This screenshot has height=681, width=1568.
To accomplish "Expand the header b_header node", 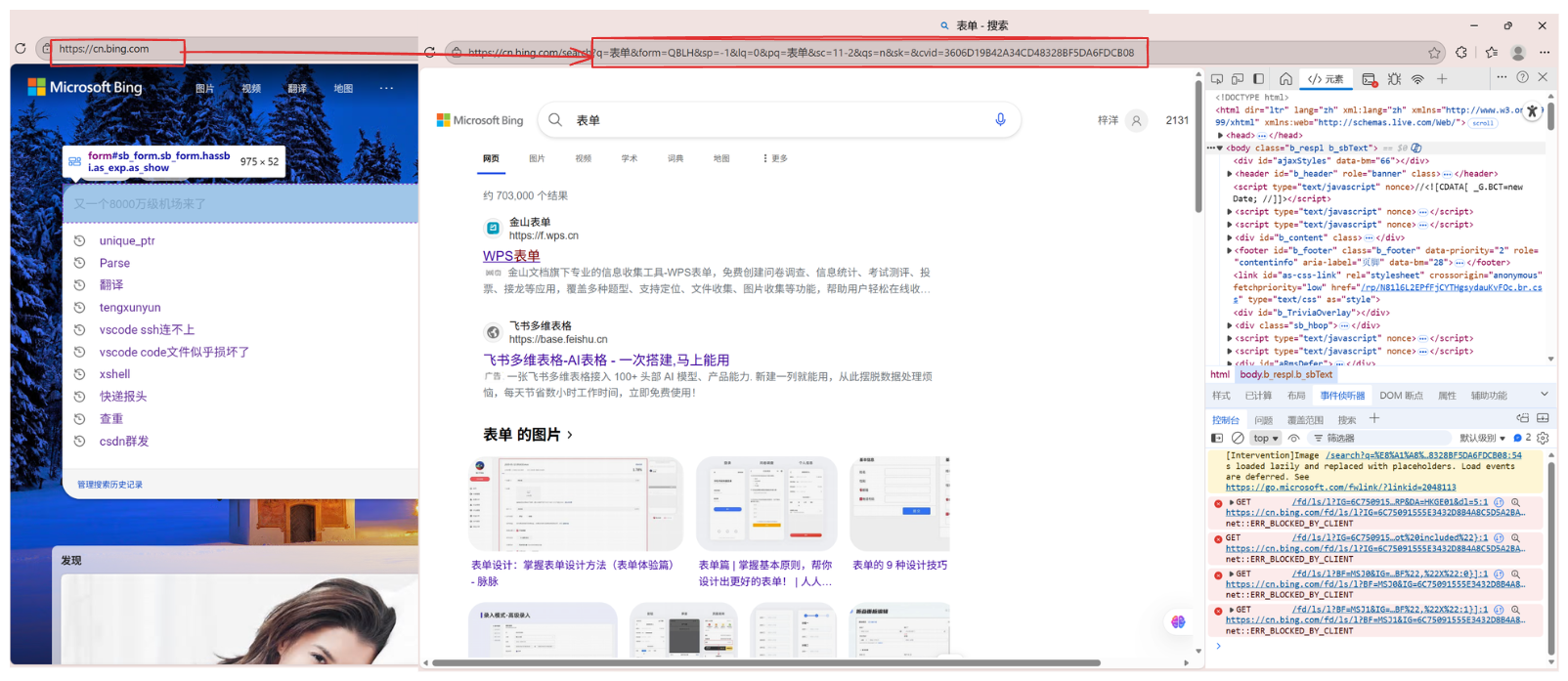I will [x=1230, y=174].
